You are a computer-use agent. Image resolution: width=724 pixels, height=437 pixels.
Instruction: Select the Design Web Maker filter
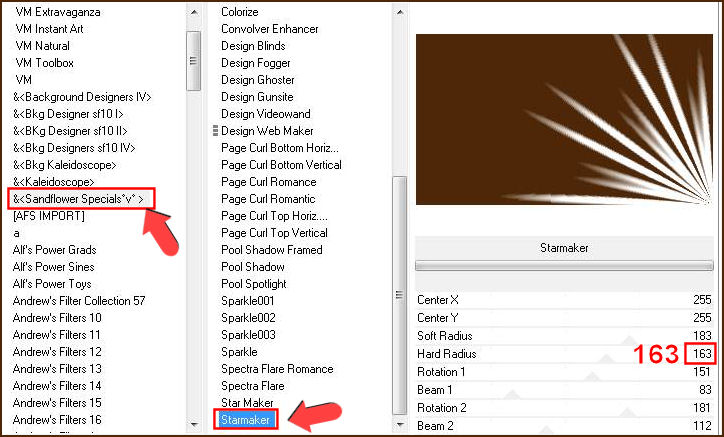[x=267, y=131]
